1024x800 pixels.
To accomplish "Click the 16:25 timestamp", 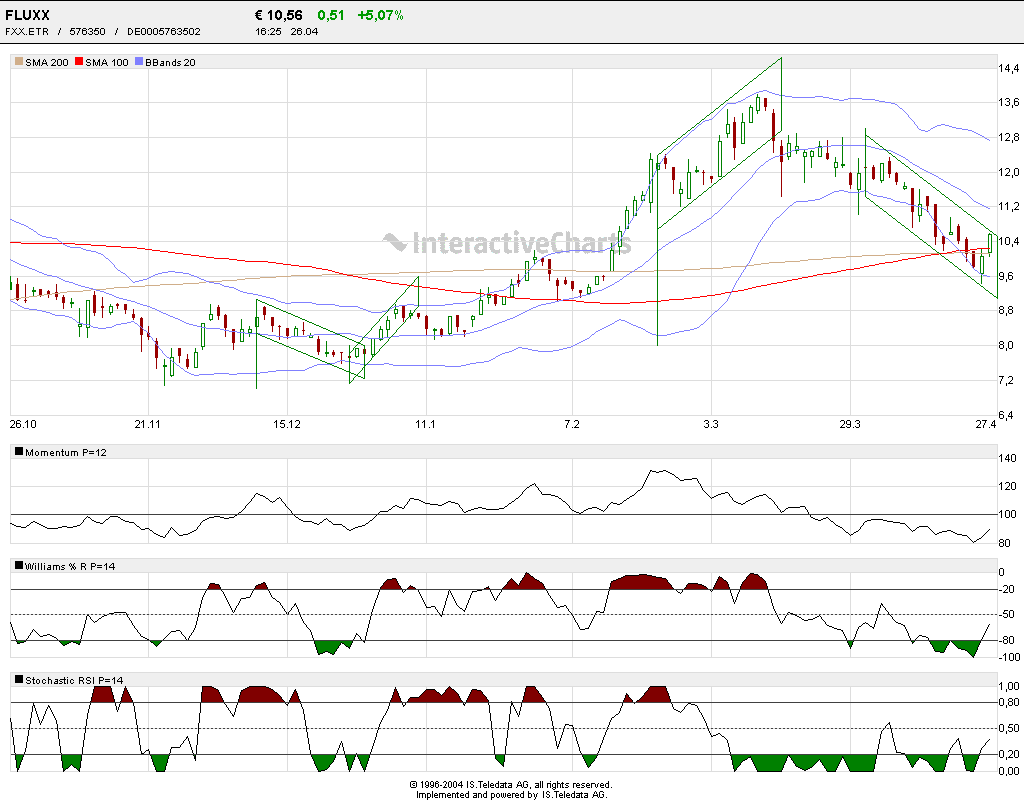I will [266, 31].
